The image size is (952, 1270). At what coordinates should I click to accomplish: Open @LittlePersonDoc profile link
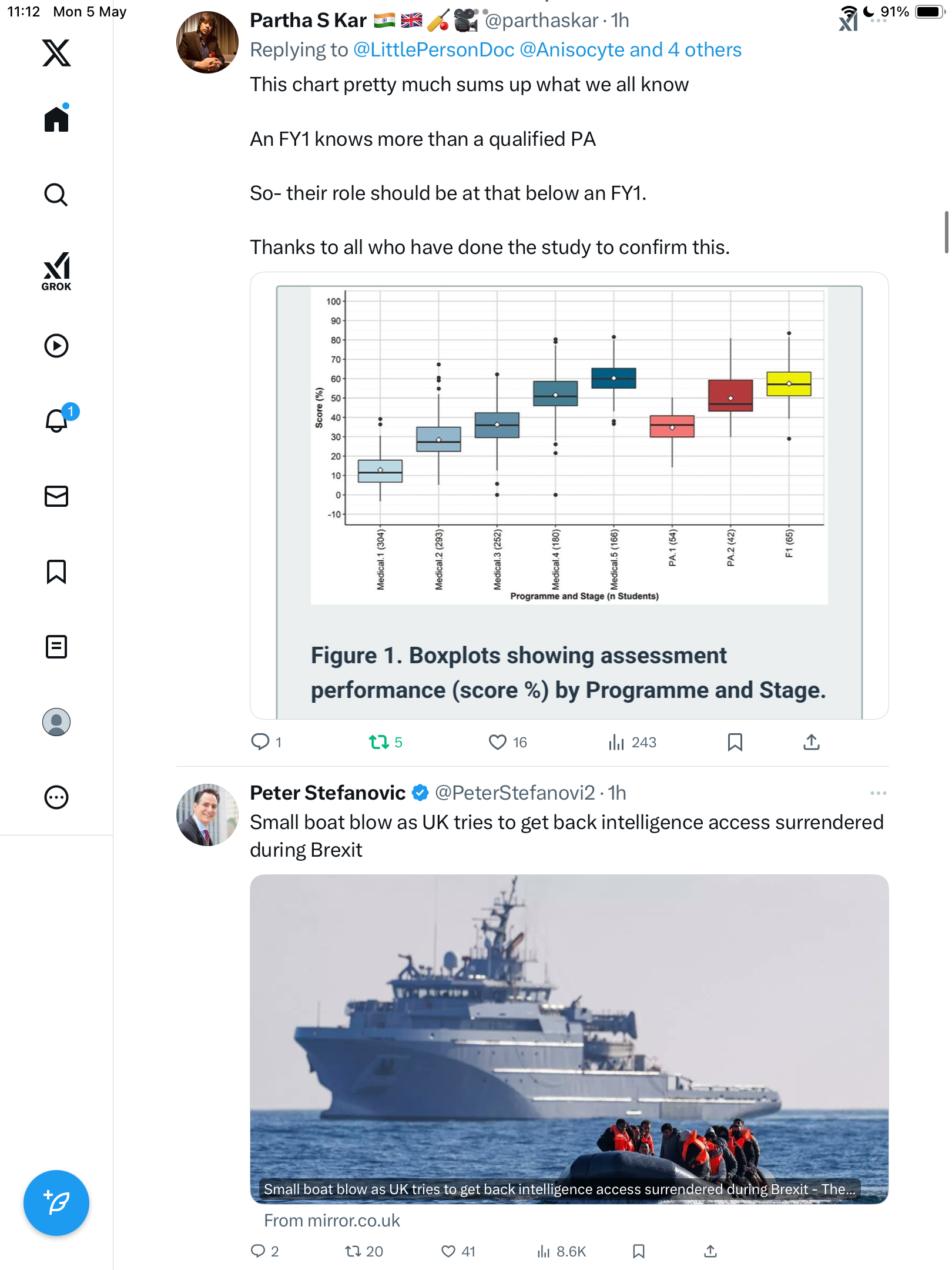pyautogui.click(x=434, y=50)
